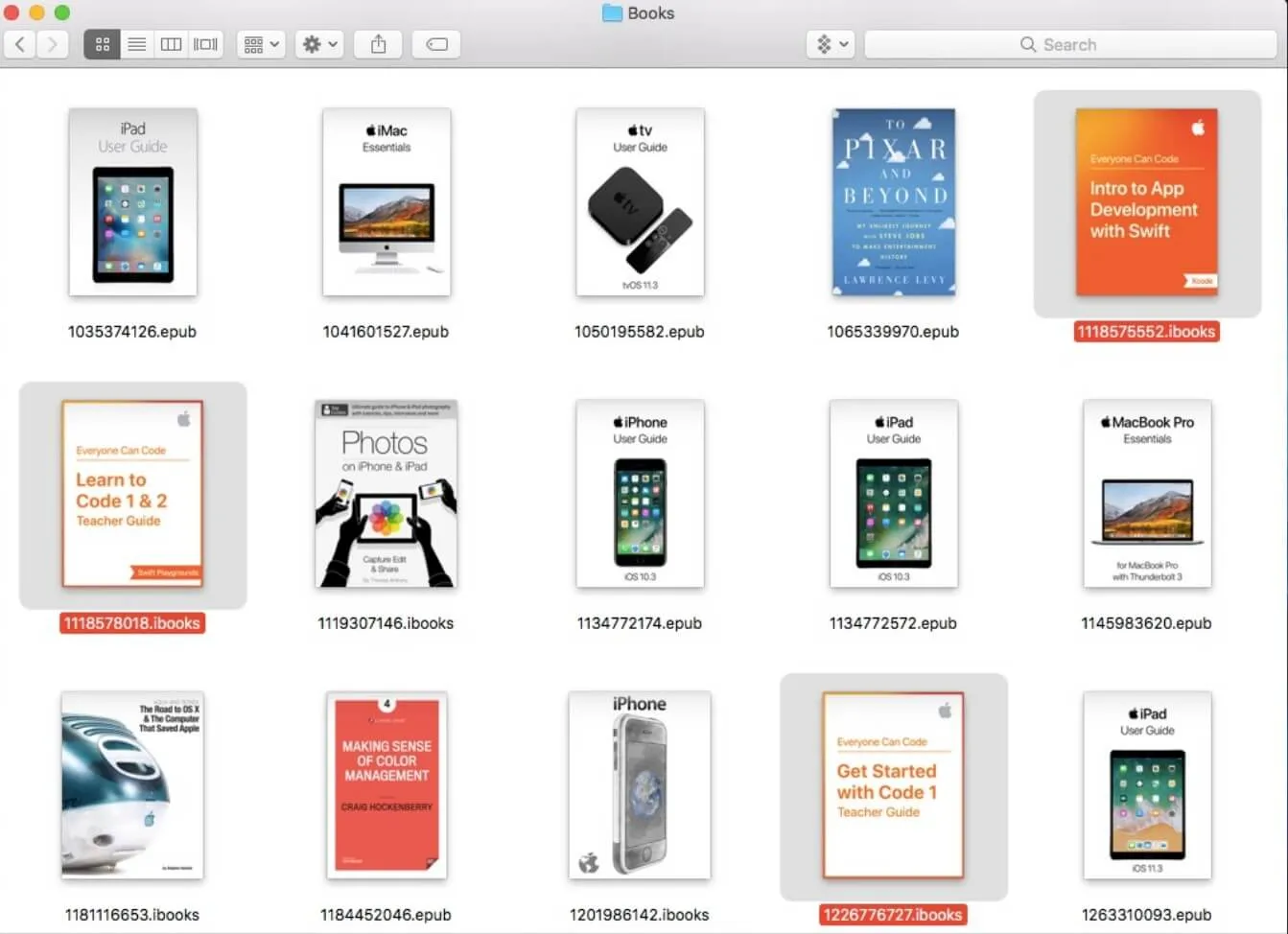The image size is (1288, 934).
Task: Click the file name 1041601527.epub
Action: [386, 332]
